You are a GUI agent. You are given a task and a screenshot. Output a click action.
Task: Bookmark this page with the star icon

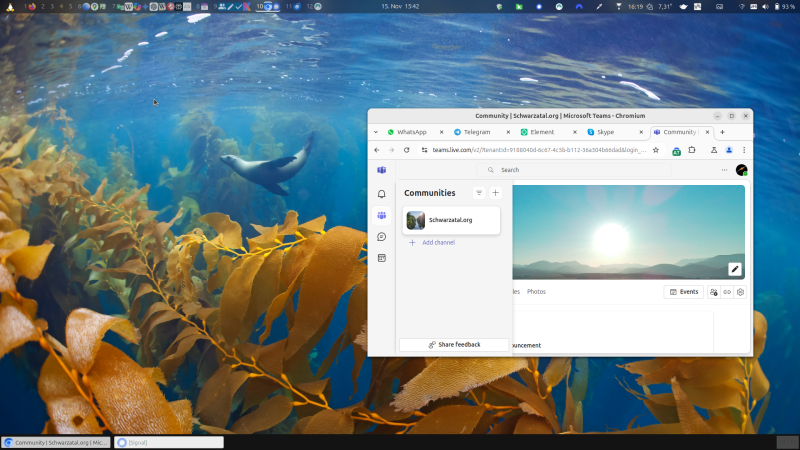[656, 150]
